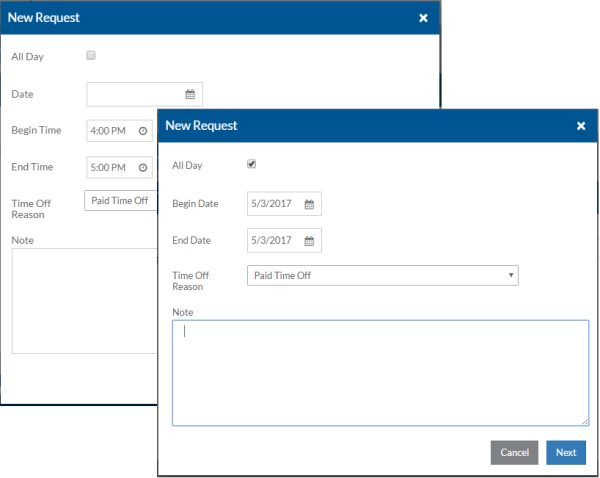Viewport: 600px width, 478px height.
Task: Enable the unchecked All Day checkbox
Action: click(91, 56)
